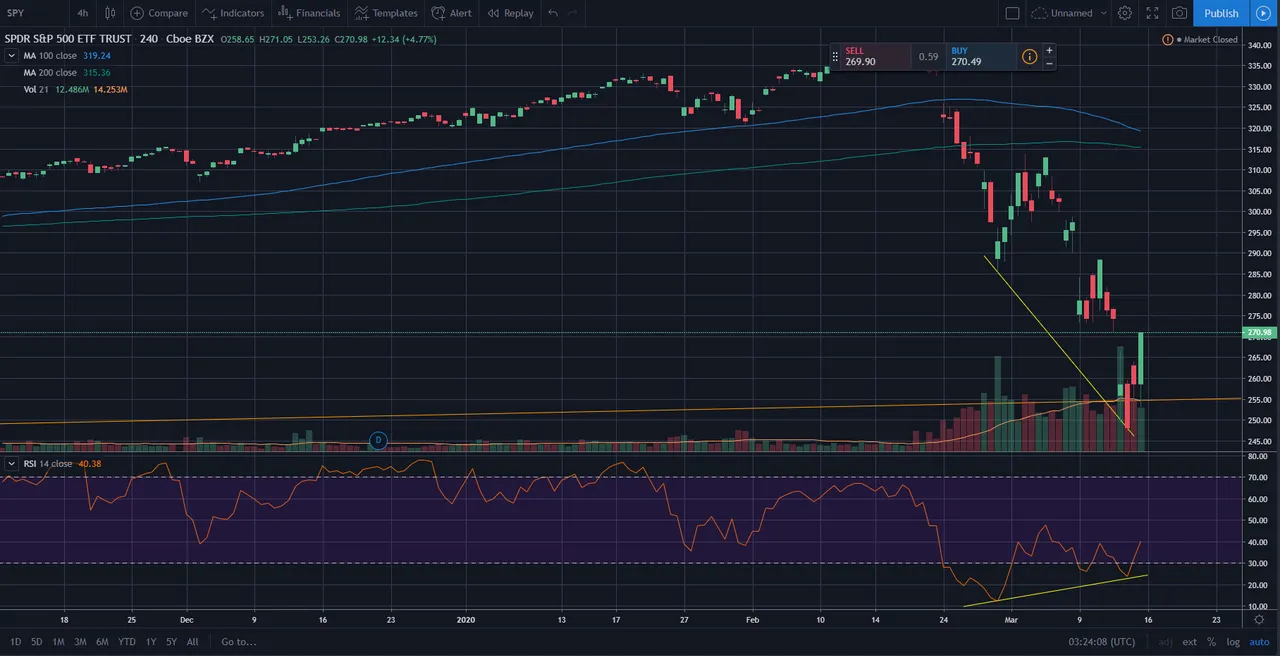This screenshot has width=1280, height=656.
Task: Enter fullscreen mode
Action: (1152, 13)
